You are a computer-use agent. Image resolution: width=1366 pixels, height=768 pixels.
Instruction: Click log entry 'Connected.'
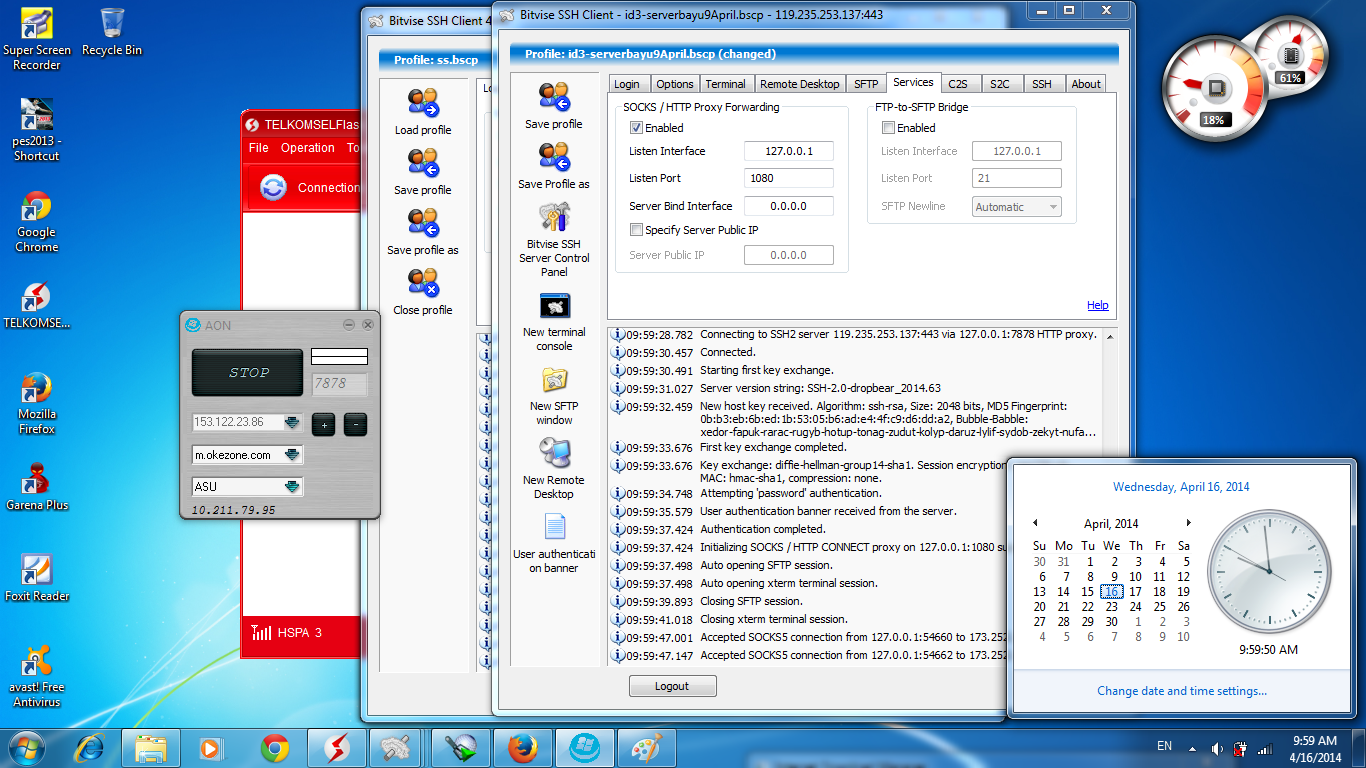(x=728, y=352)
